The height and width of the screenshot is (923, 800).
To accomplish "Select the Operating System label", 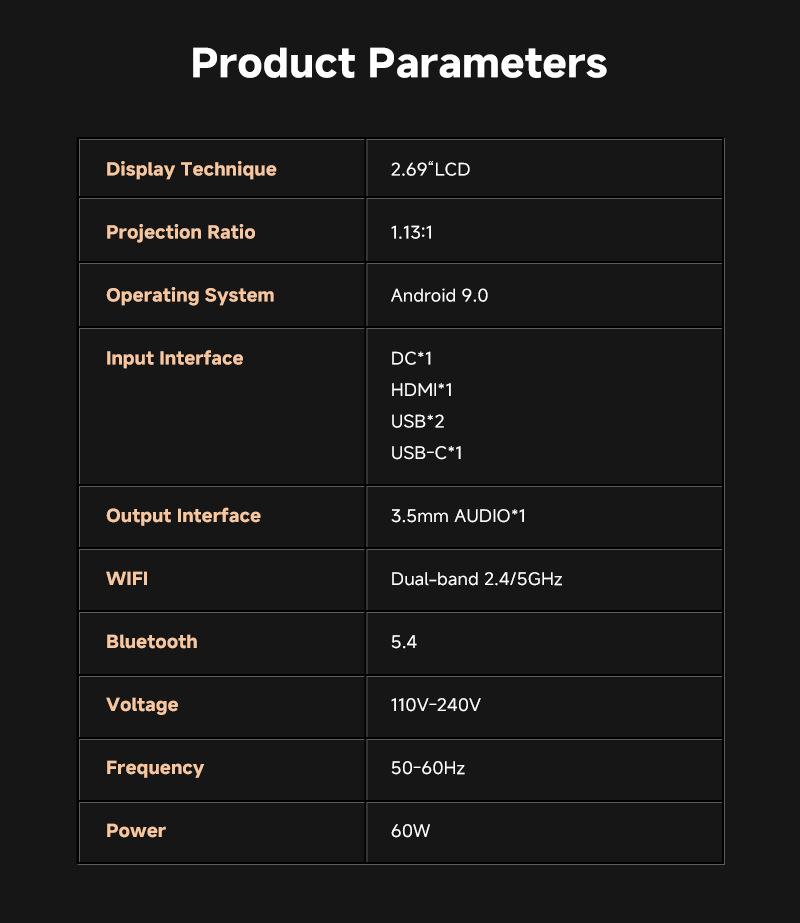I will coord(190,295).
